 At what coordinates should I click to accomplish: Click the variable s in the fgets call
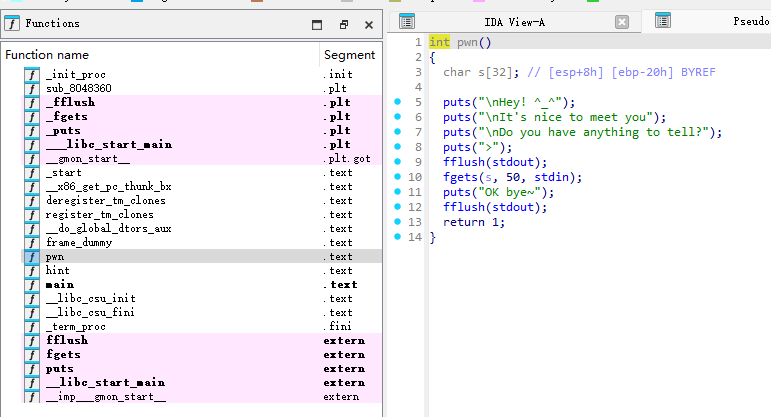pyautogui.click(x=489, y=177)
